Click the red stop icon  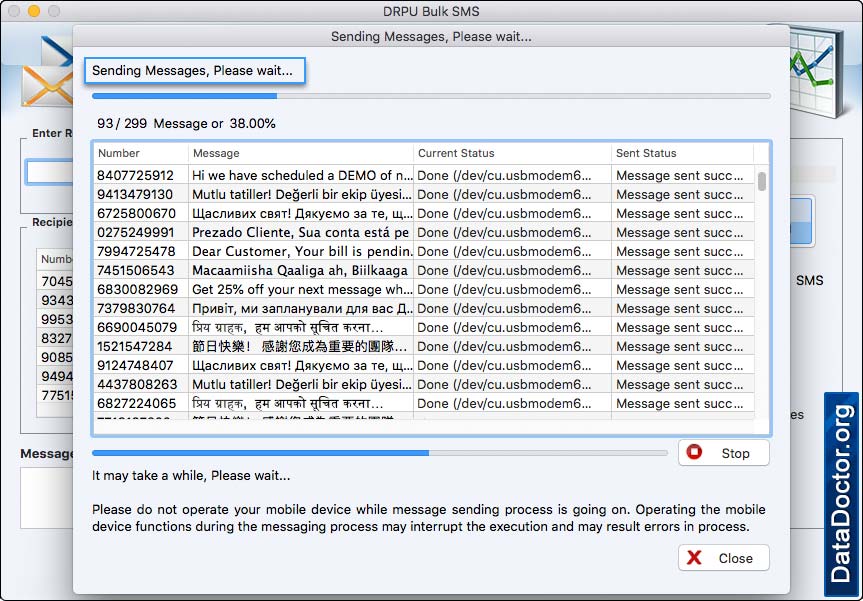(x=695, y=452)
